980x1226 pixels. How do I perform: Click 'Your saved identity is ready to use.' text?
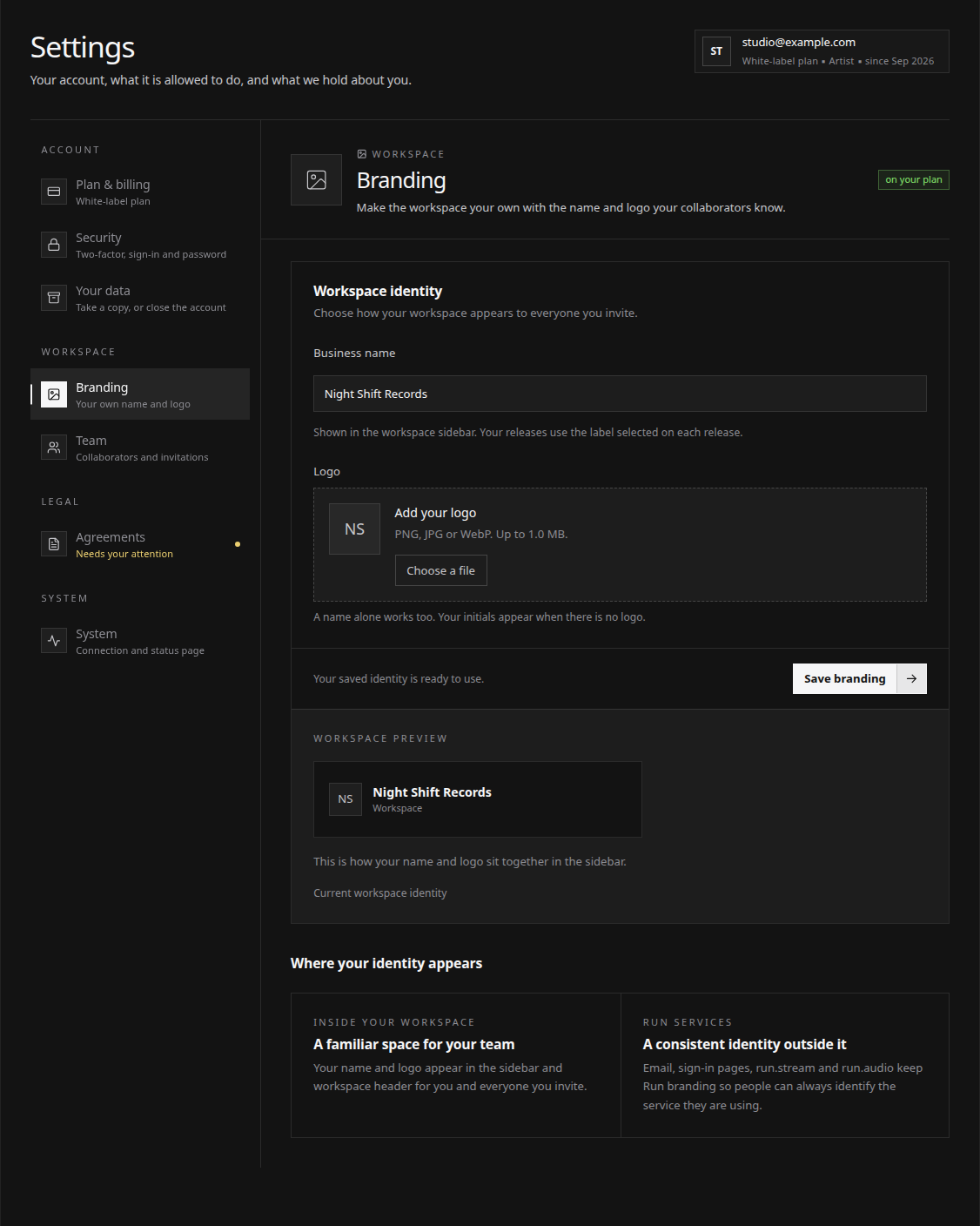pos(399,679)
